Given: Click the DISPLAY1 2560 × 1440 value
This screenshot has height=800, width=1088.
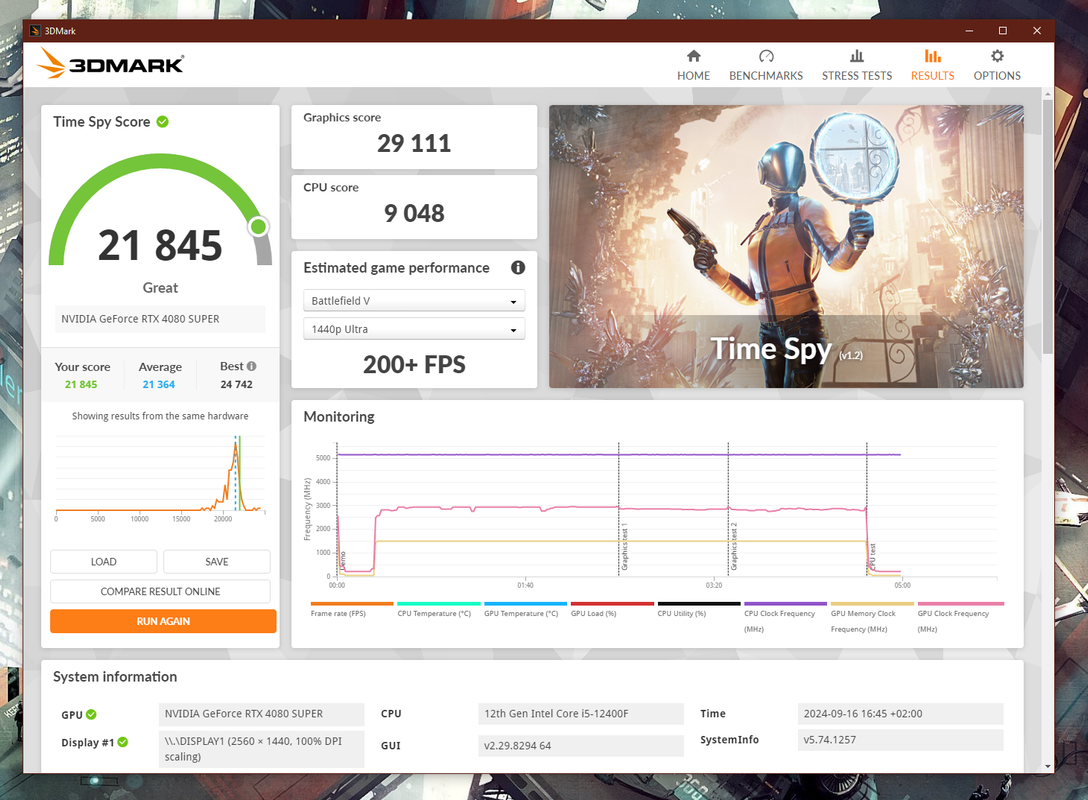Looking at the screenshot, I should coord(262,749).
